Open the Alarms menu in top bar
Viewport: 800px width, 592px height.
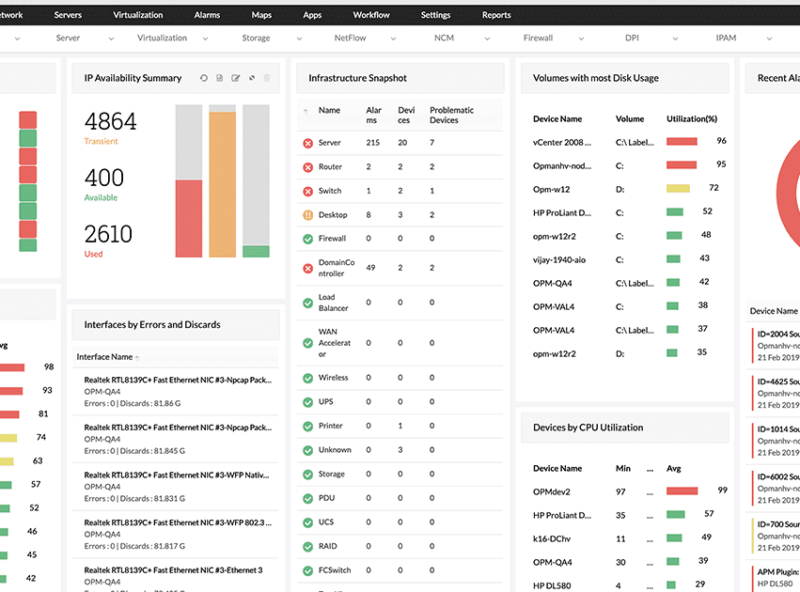point(207,15)
